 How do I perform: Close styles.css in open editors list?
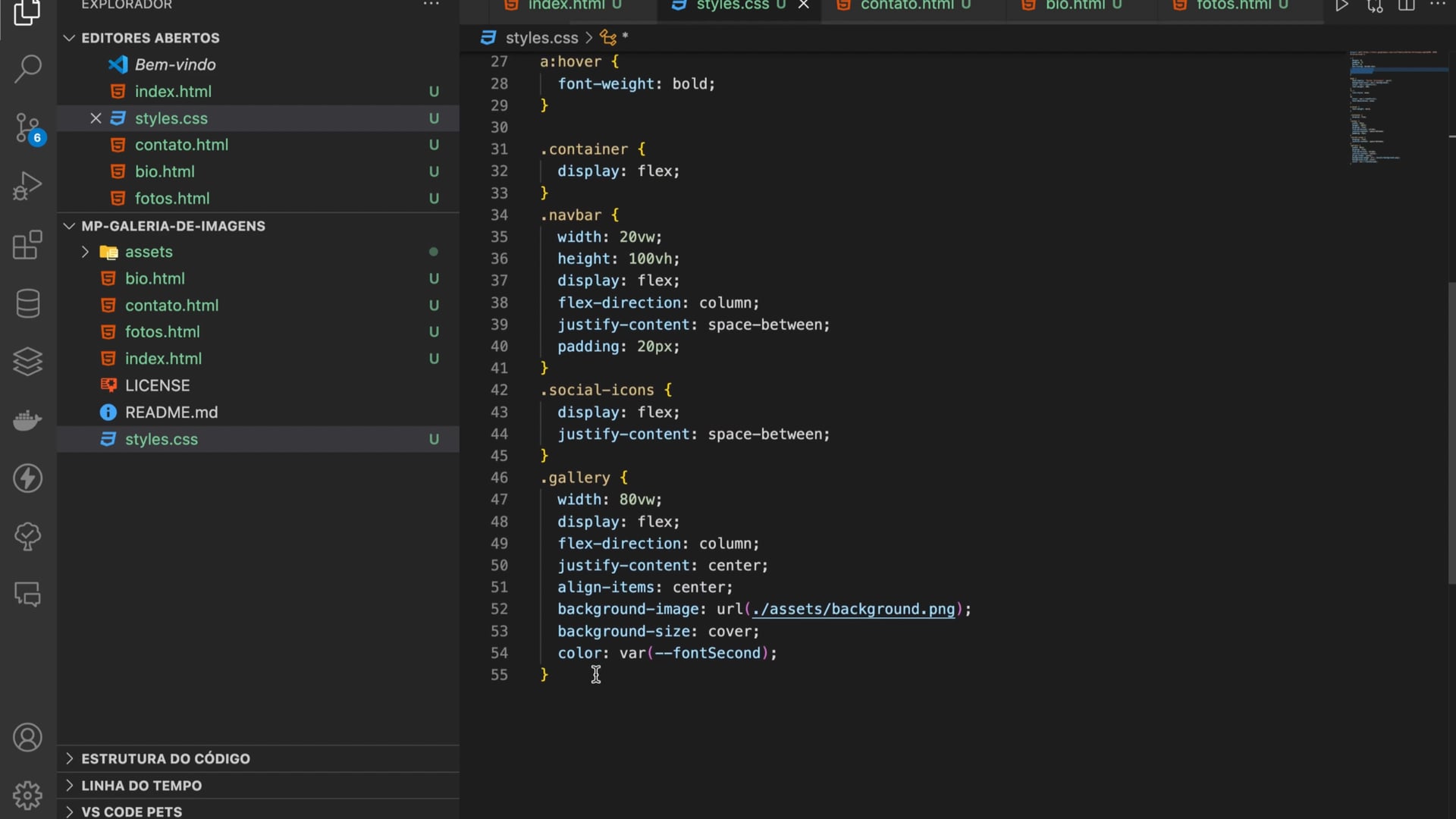[96, 118]
